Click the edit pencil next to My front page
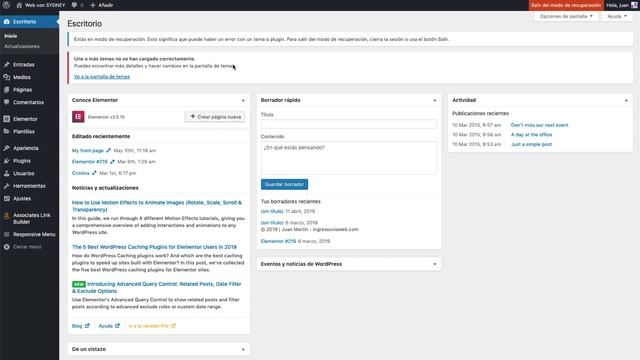Screen dimensions: 640x360 click(x=109, y=151)
